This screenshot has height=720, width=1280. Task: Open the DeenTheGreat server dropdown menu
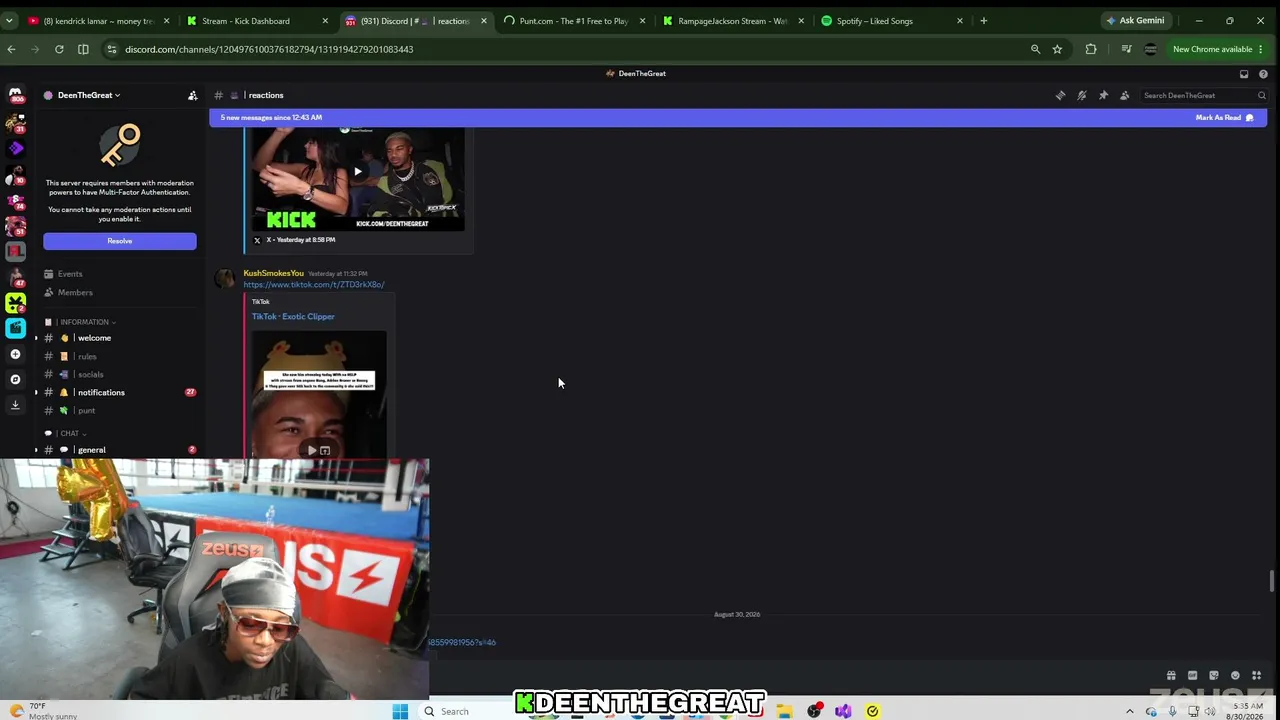click(x=88, y=95)
